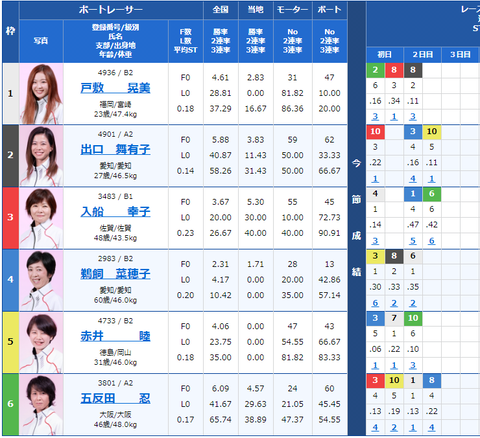Select the ボートレーサー column group header

point(111,10)
